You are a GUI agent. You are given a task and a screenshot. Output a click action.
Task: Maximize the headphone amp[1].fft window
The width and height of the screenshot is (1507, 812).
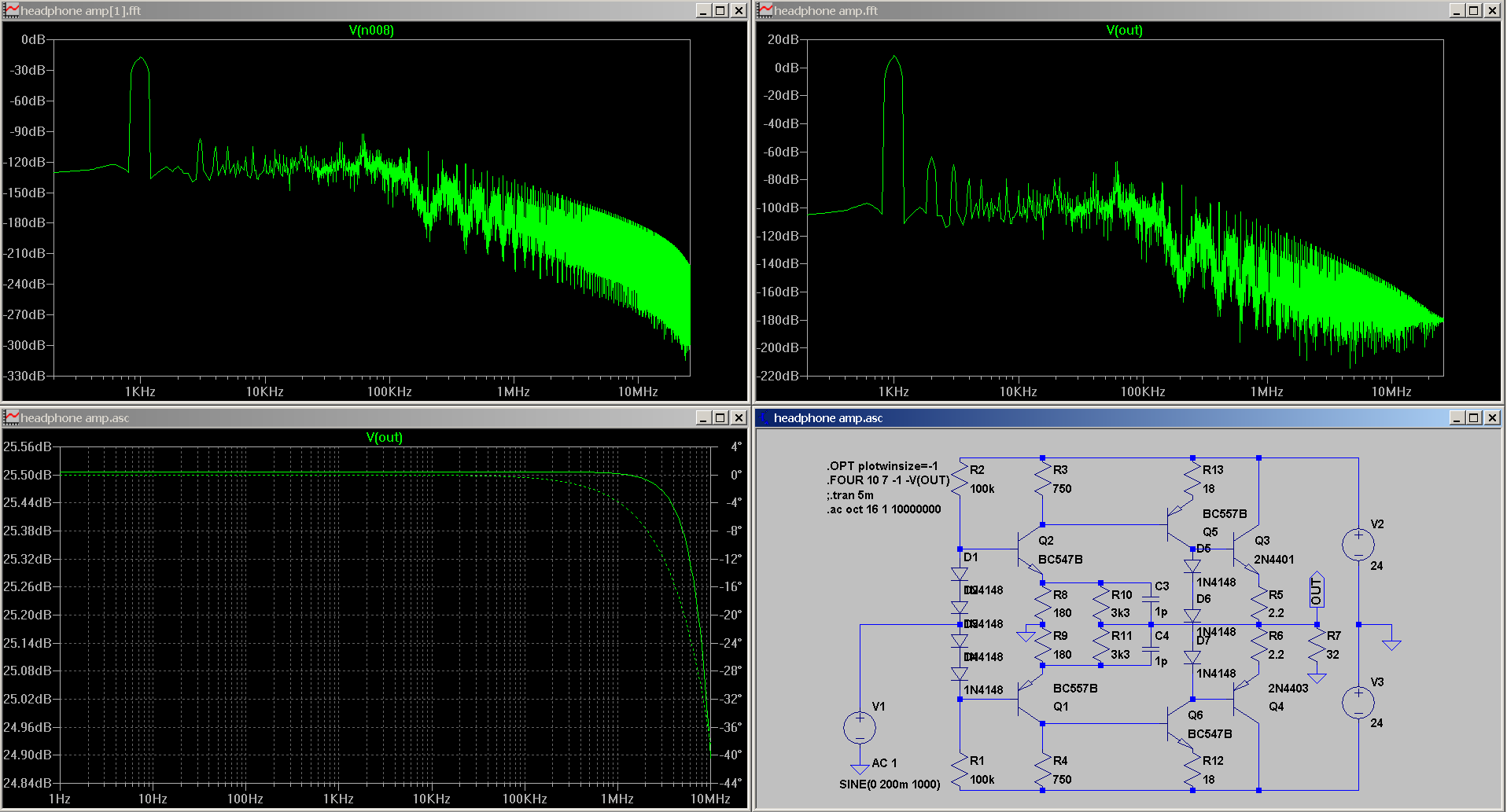[720, 10]
